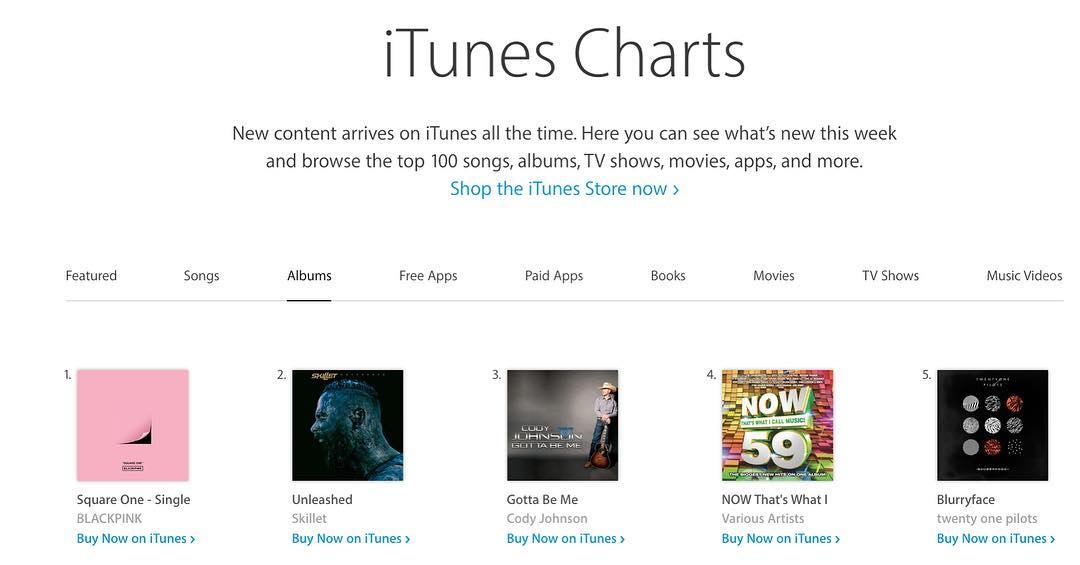
Task: Buy Cody Johnson's Gotta Be Me
Action: pos(566,539)
